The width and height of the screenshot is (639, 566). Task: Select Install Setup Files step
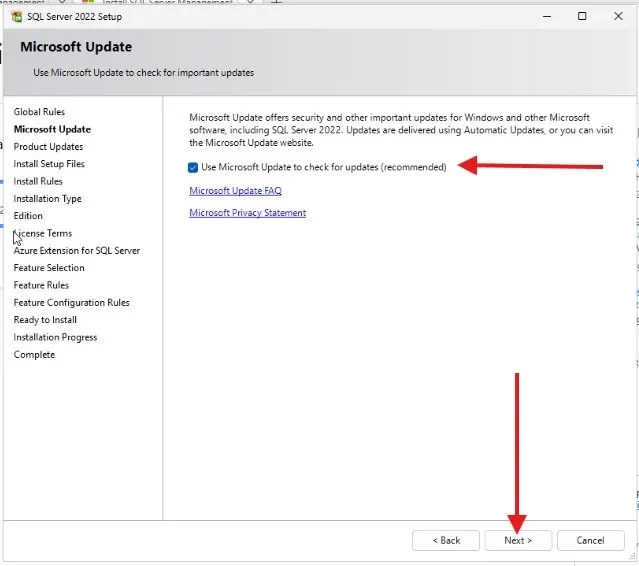click(49, 164)
